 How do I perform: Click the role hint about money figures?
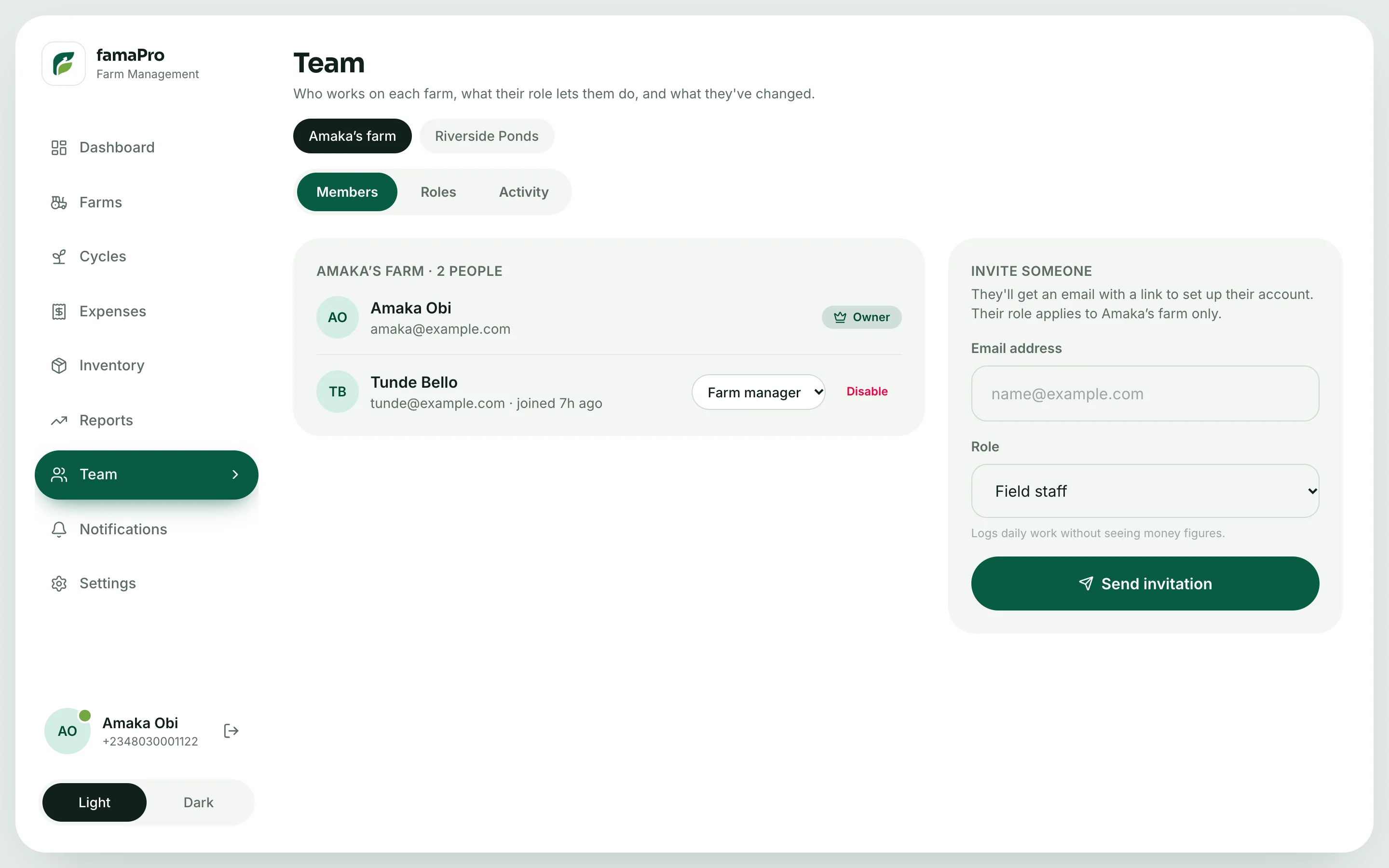(x=1097, y=533)
